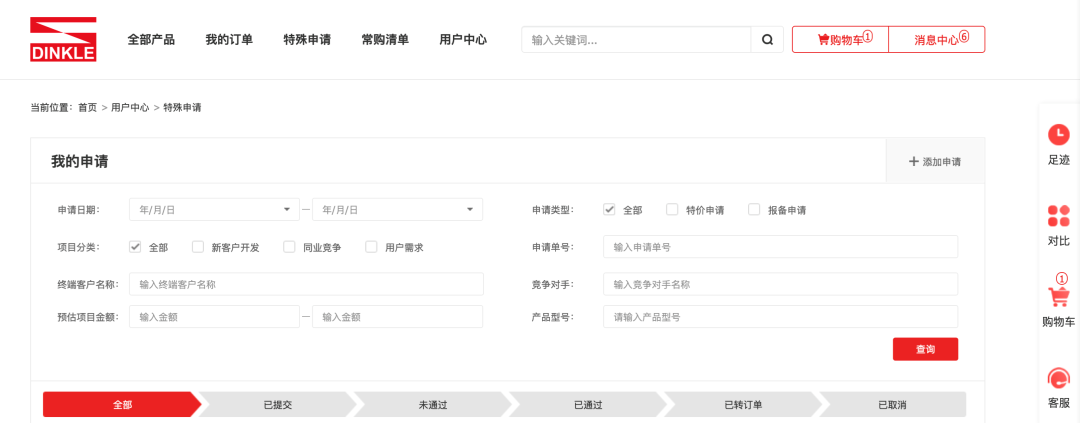
Task: Click the search magnifier icon
Action: click(x=767, y=40)
